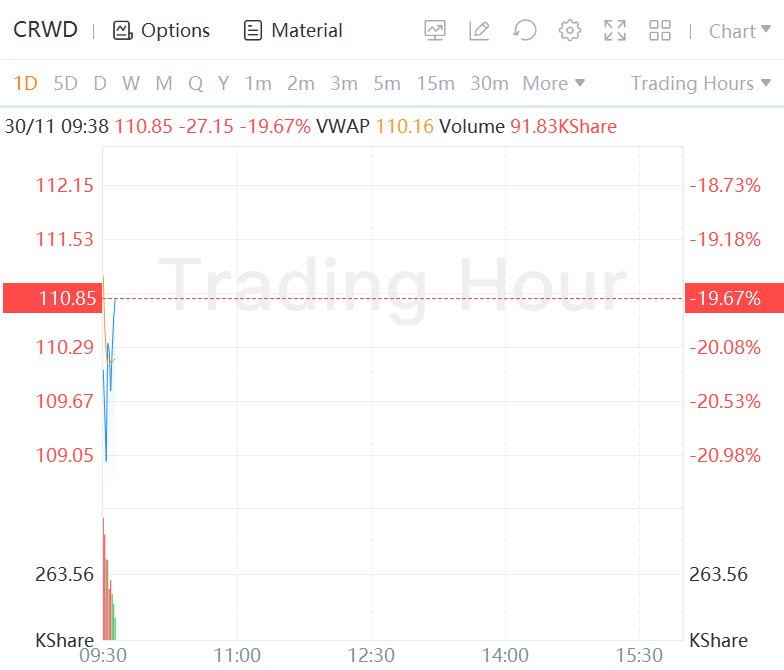Screen dimensions: 784x670
Task: Open chart settings gear
Action: [570, 31]
